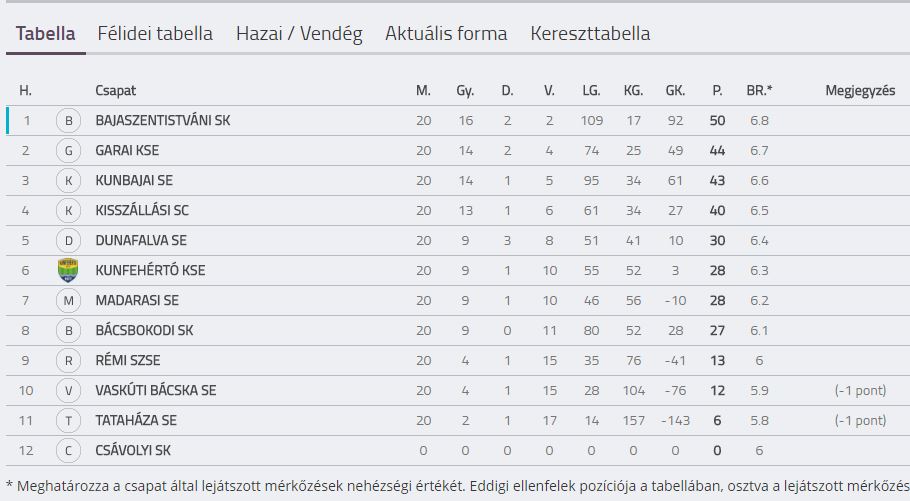Click the P. points column header
910x501 pixels.
(x=717, y=91)
